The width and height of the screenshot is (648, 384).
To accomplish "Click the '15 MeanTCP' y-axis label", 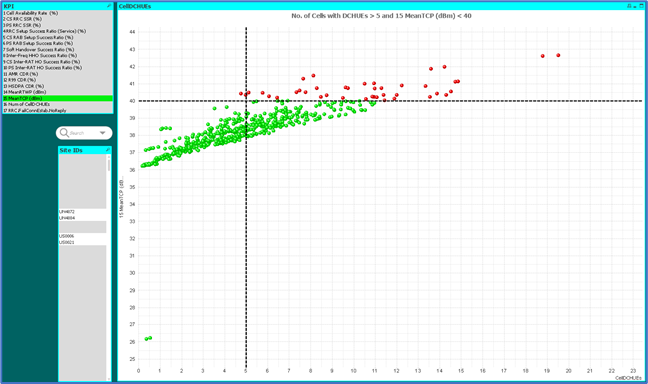I will (x=122, y=198).
